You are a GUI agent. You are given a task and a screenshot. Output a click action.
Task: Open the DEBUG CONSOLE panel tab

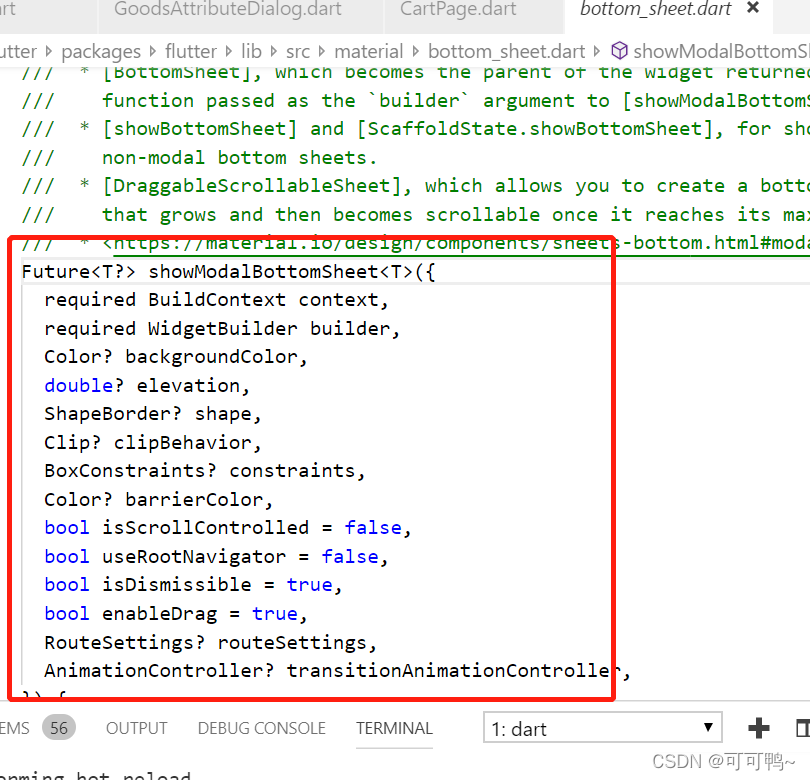tap(261, 728)
